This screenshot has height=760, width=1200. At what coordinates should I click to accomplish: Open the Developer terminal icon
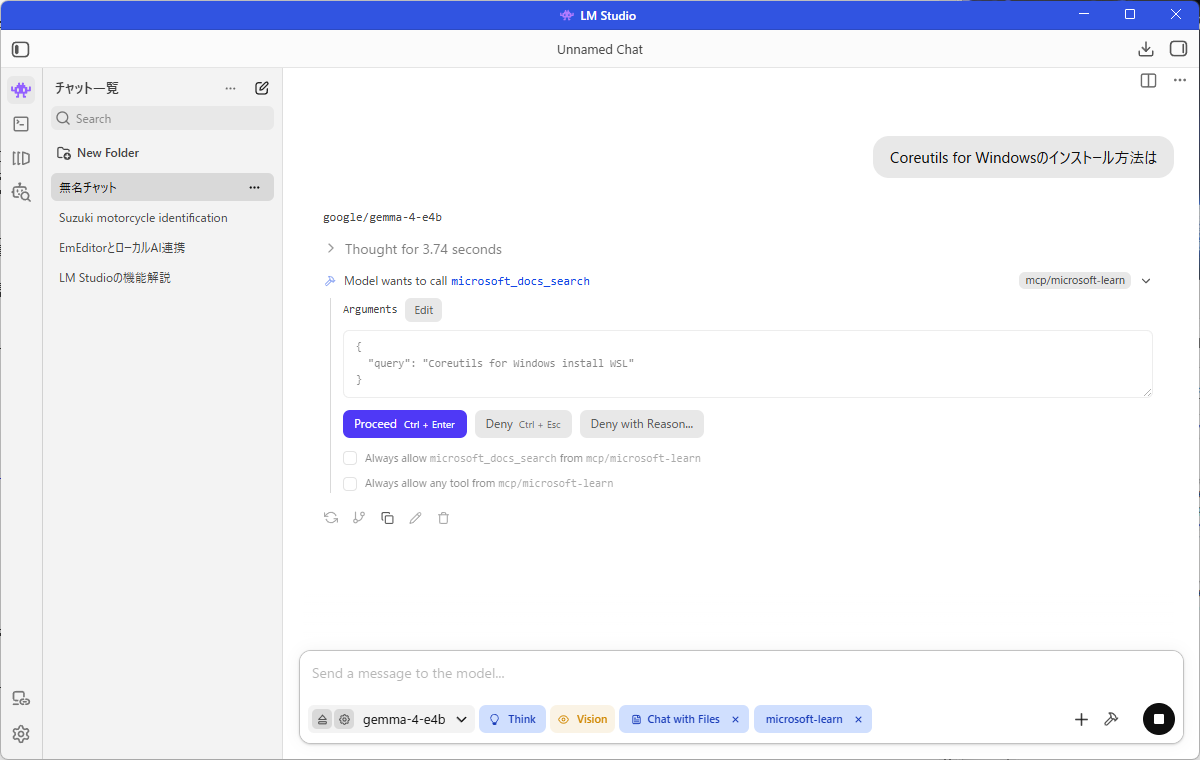click(21, 124)
